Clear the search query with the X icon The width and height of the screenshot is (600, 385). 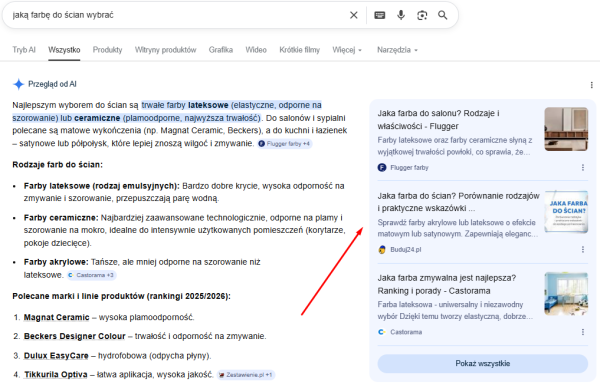[x=354, y=15]
